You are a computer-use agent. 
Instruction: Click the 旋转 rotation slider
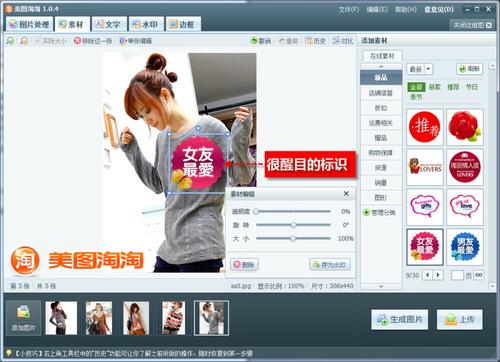[293, 225]
